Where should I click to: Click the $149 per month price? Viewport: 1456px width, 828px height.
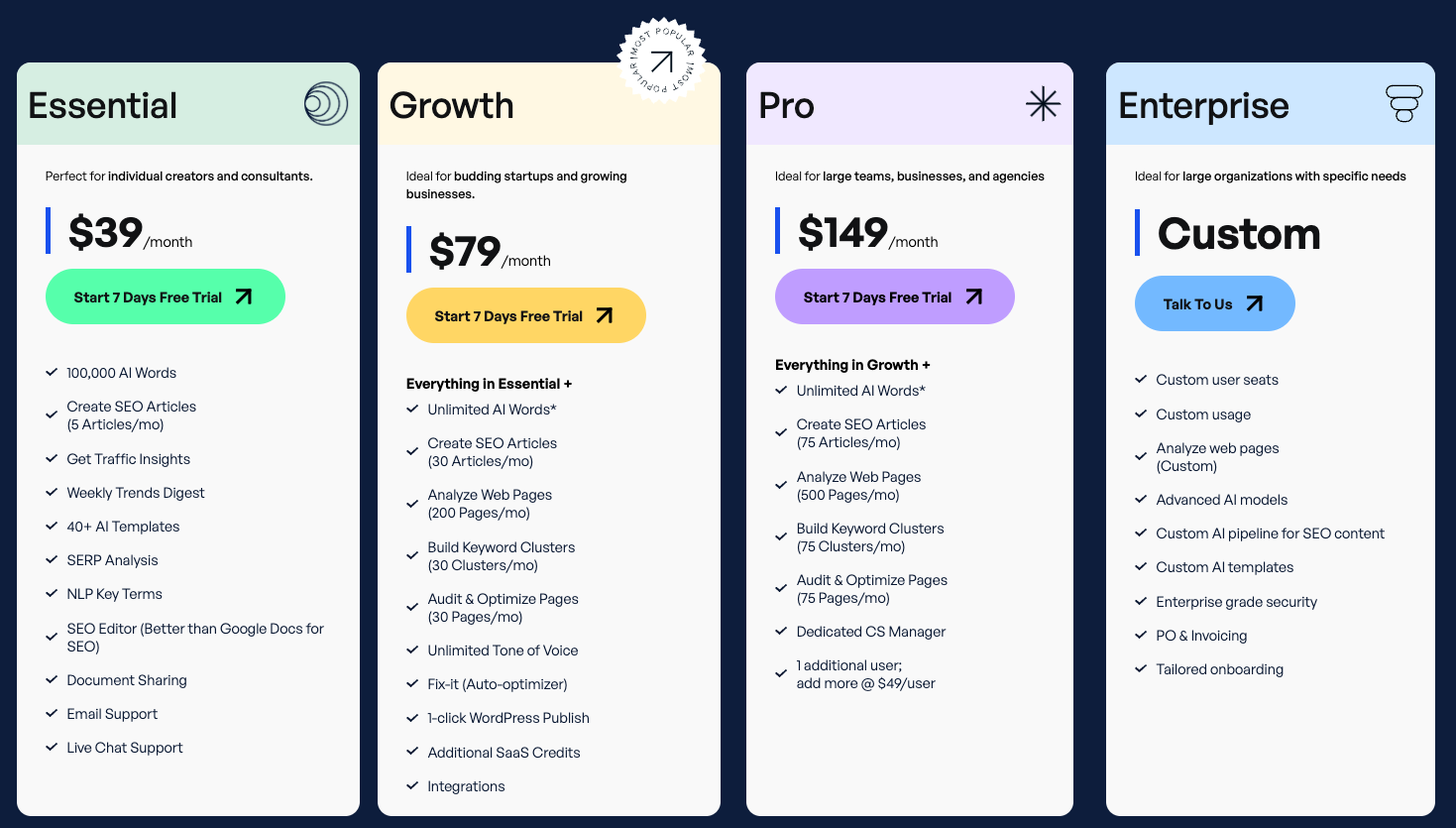867,234
